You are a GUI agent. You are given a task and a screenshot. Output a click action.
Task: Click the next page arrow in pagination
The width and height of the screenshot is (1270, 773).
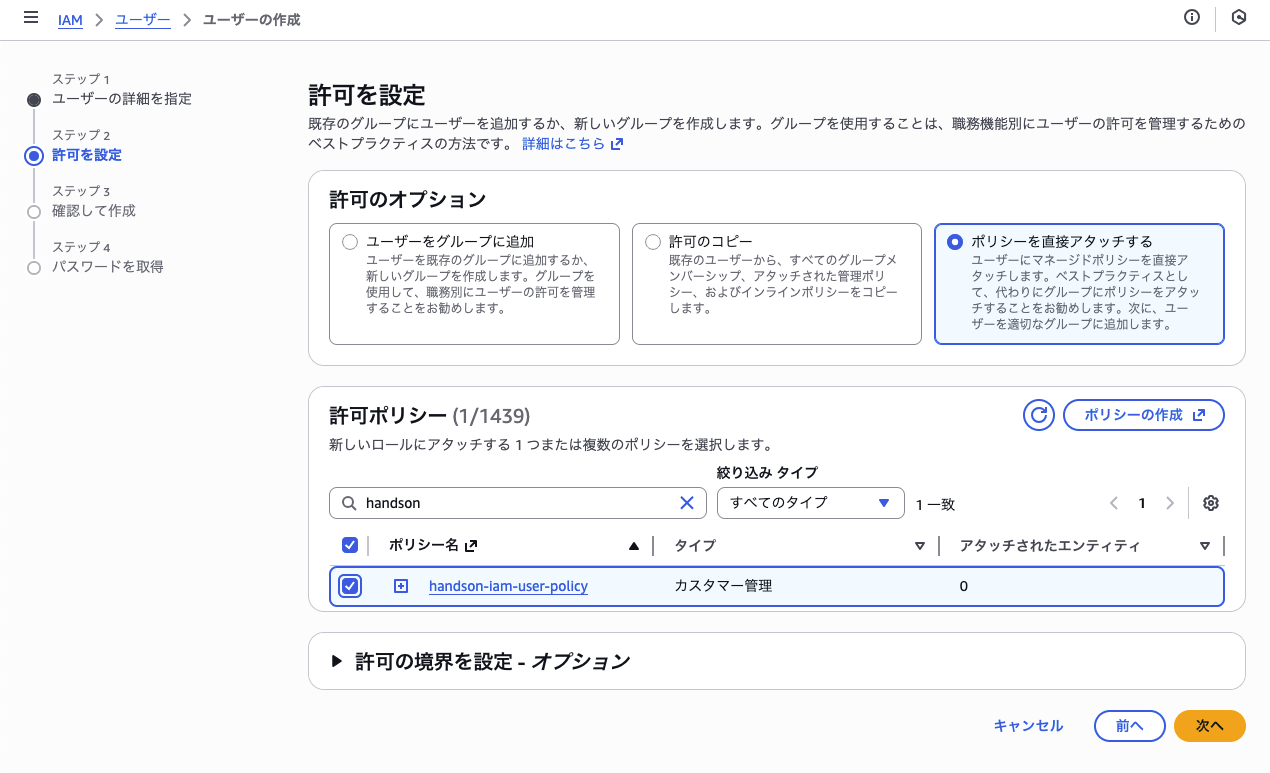[x=1170, y=503]
